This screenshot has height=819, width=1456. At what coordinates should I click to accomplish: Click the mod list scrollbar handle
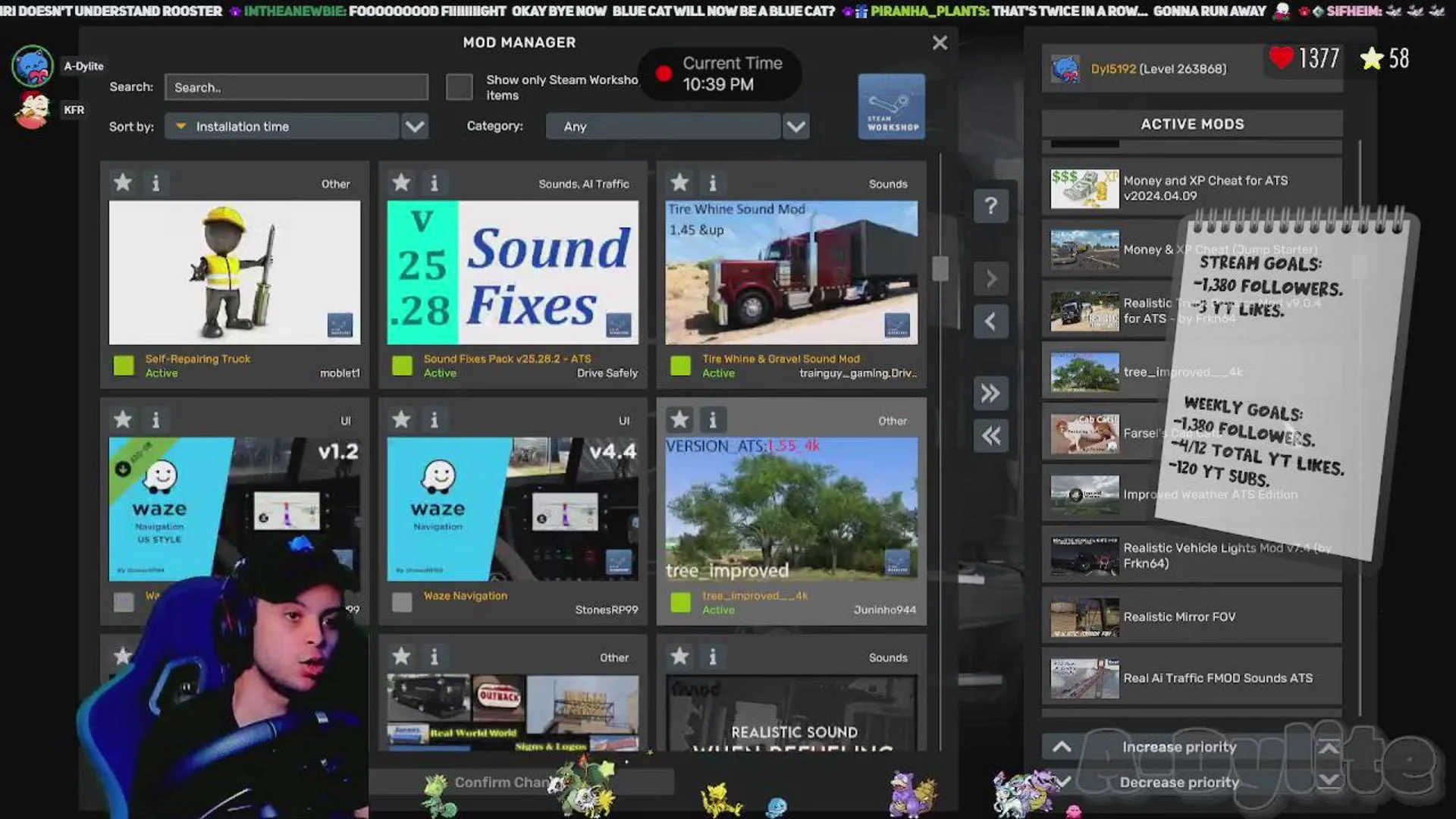click(x=940, y=268)
